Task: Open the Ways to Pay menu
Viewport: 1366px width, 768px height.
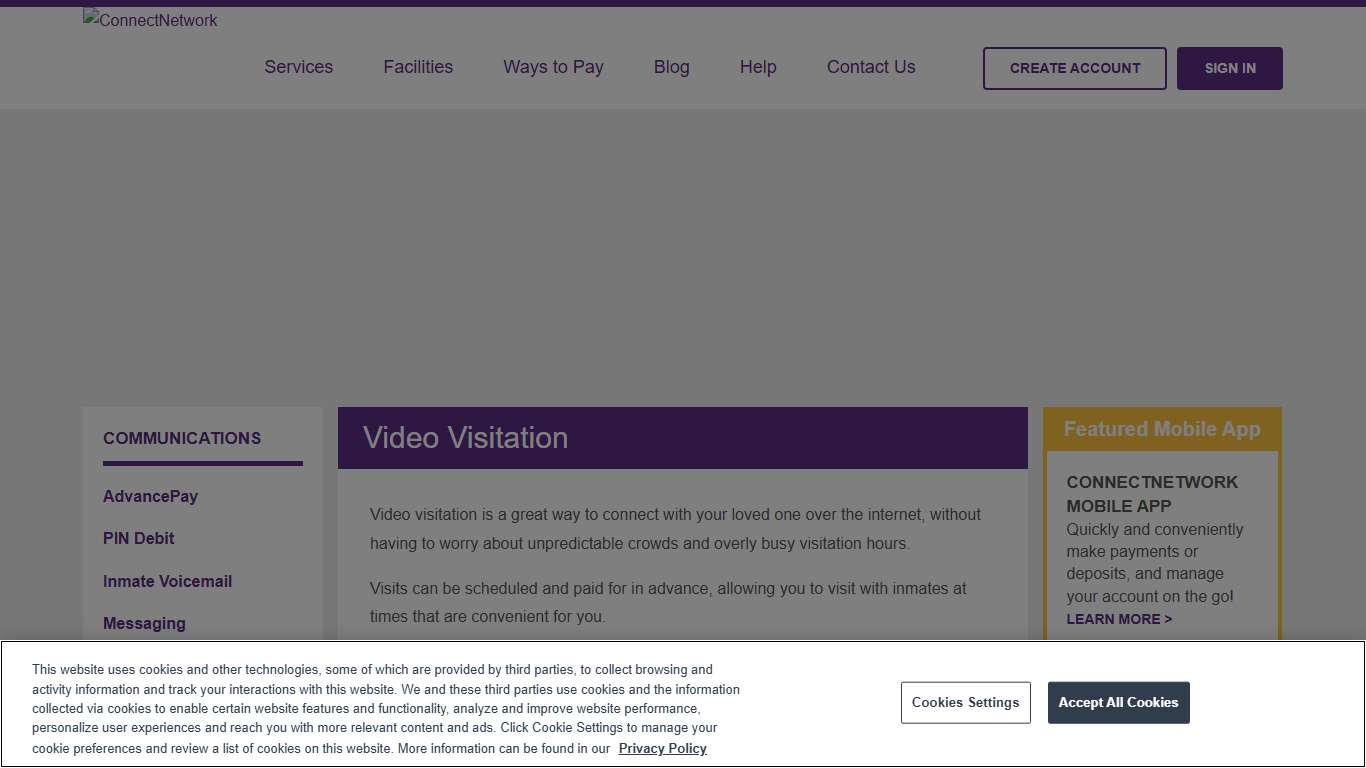Action: pos(553,67)
